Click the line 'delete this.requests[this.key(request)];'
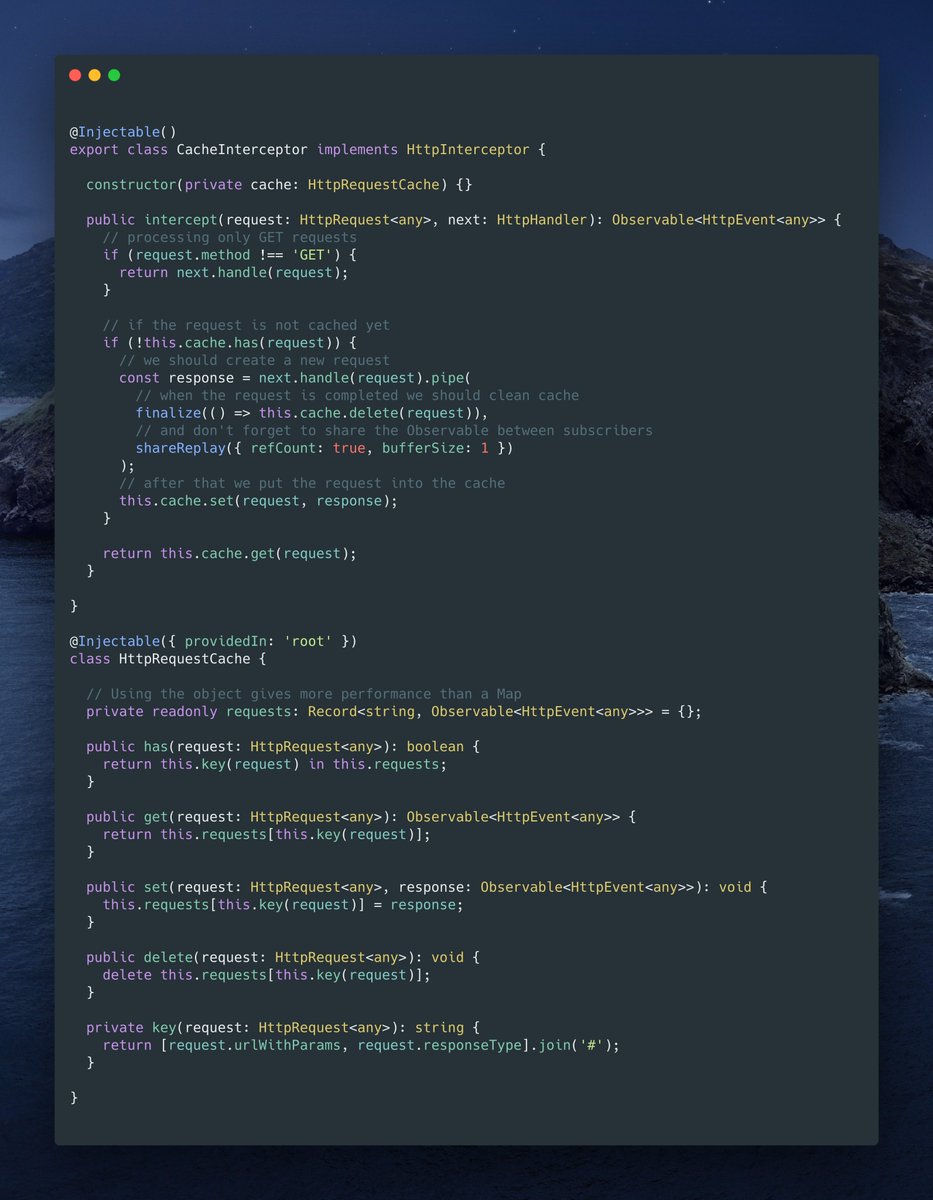This screenshot has height=1200, width=933. click(267, 975)
